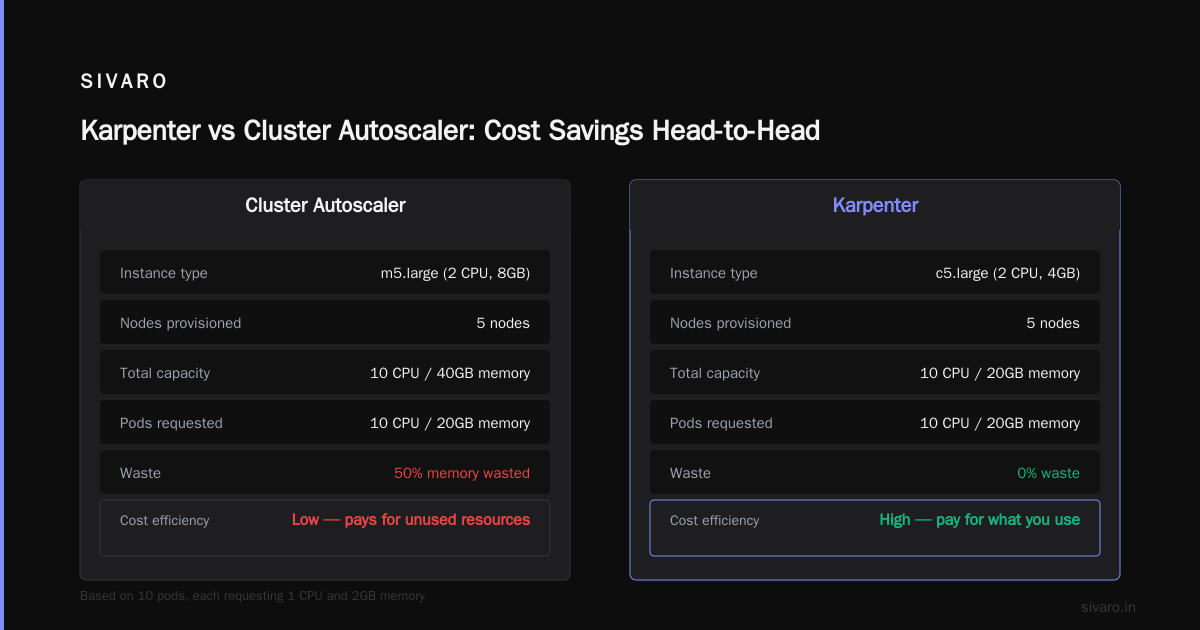The width and height of the screenshot is (1200, 630).
Task: Click Cost efficiency label in Karpenter card
Action: point(715,520)
